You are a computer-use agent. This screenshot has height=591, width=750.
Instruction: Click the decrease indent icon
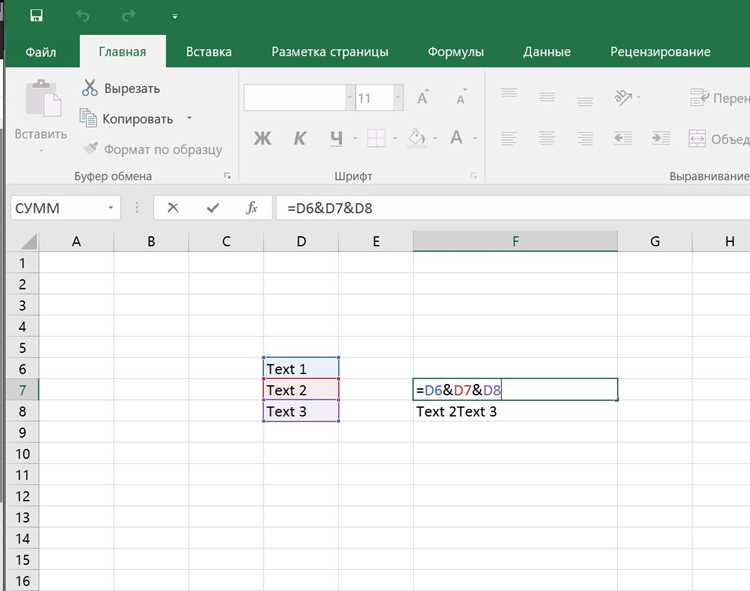[622, 139]
